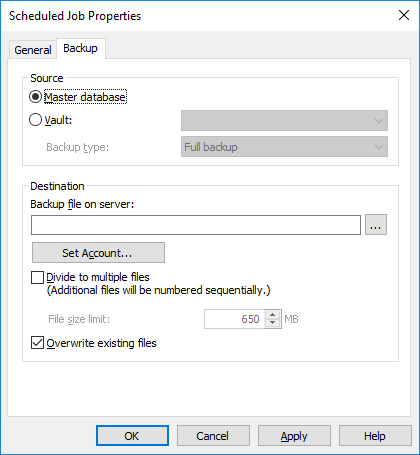Screen dimensions: 420x455
Task: Close the Scheduled Job Properties dialog
Action: click(x=404, y=15)
